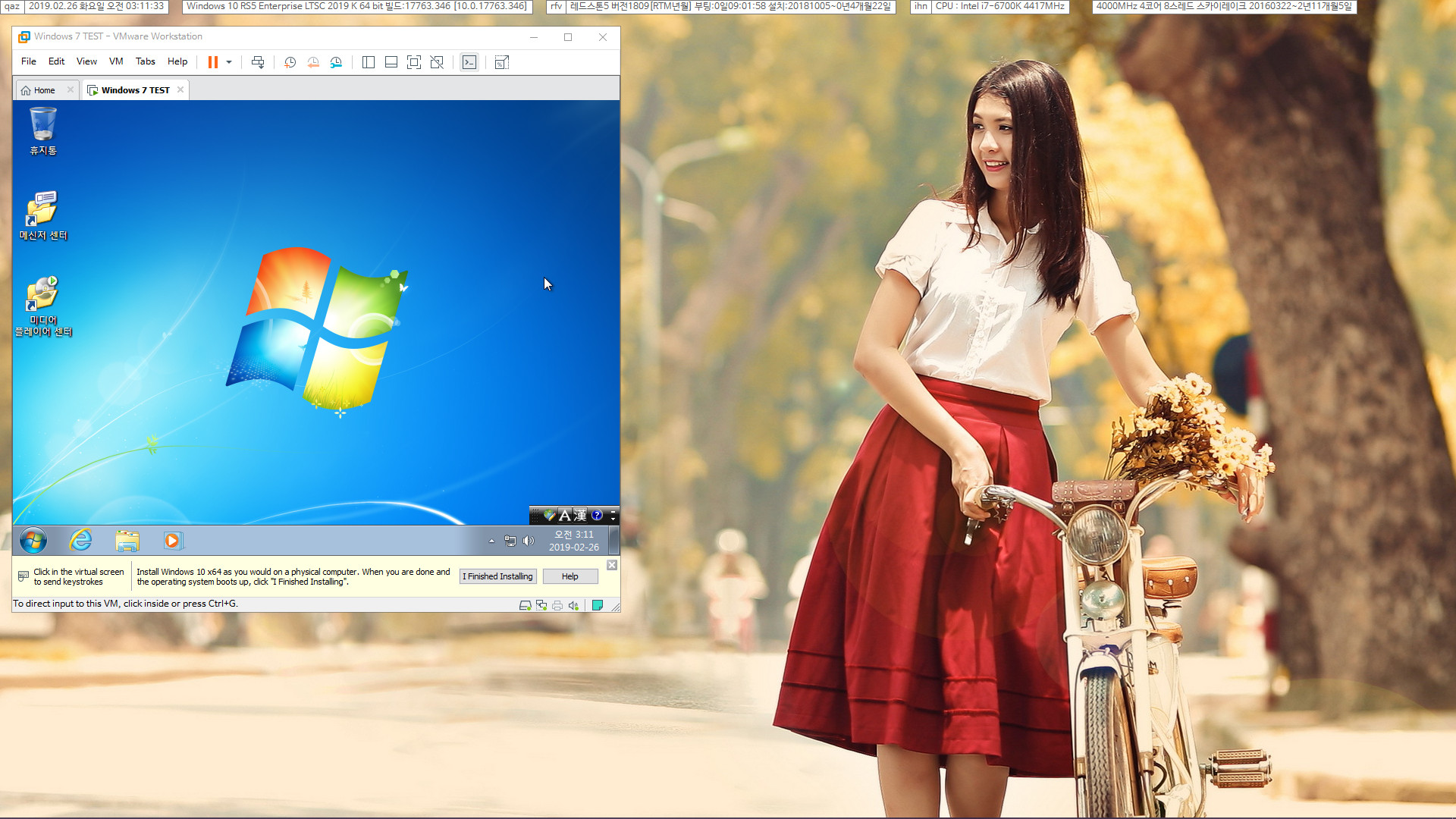Screen dimensions: 1456x819
Task: Click the I Finished Installing button
Action: tap(498, 576)
